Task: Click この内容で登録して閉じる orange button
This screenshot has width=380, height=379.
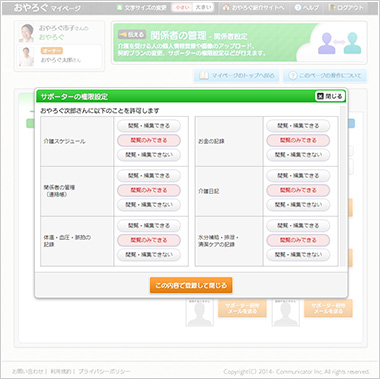Action: point(191,285)
